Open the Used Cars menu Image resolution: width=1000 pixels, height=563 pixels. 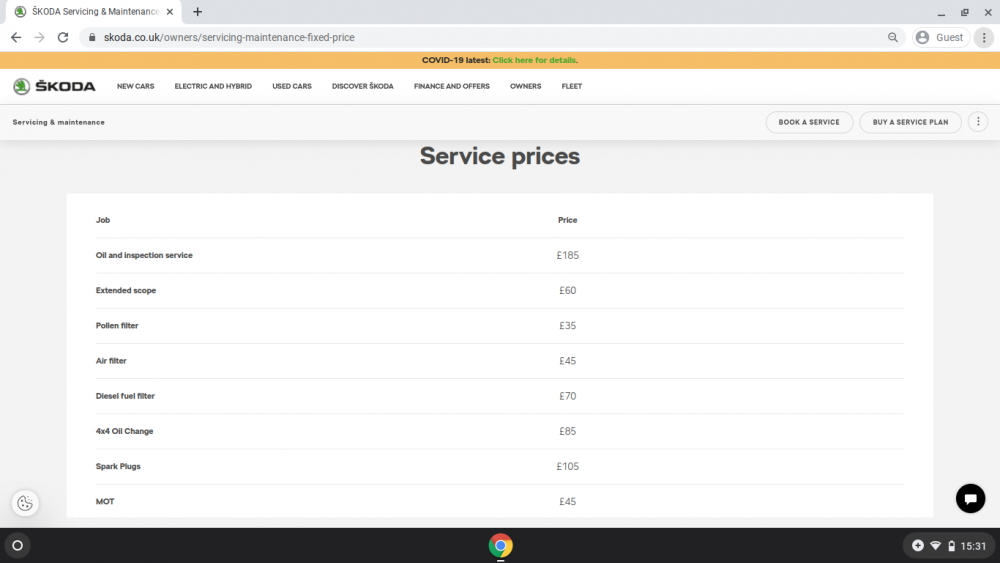click(x=292, y=86)
